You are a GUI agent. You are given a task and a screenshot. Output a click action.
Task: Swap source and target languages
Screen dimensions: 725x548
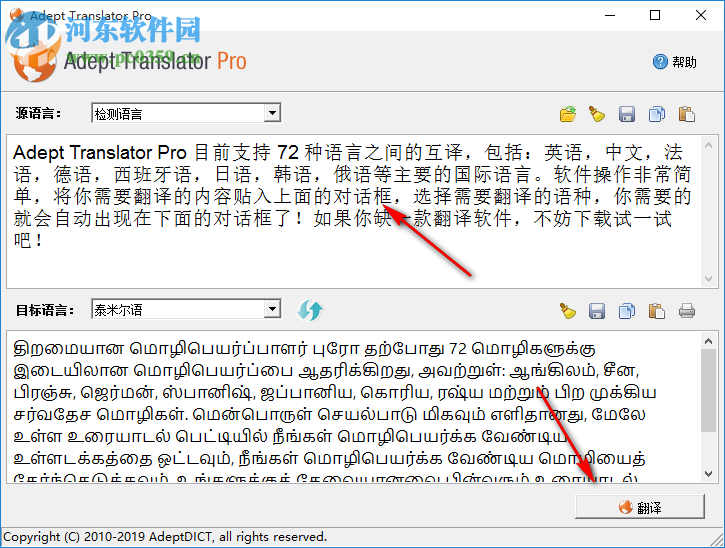point(310,310)
